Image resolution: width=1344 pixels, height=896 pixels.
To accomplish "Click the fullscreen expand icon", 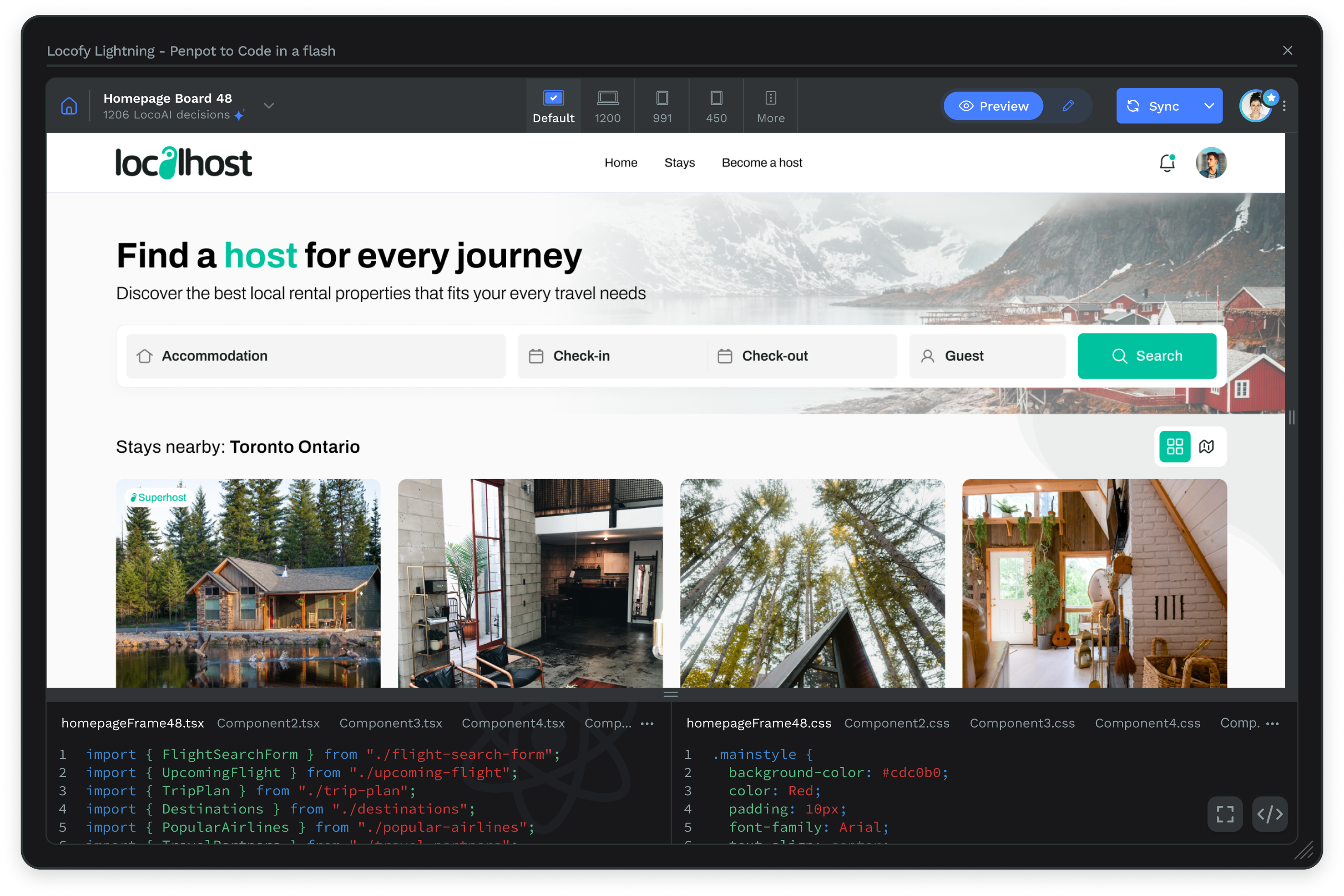I will (1225, 814).
